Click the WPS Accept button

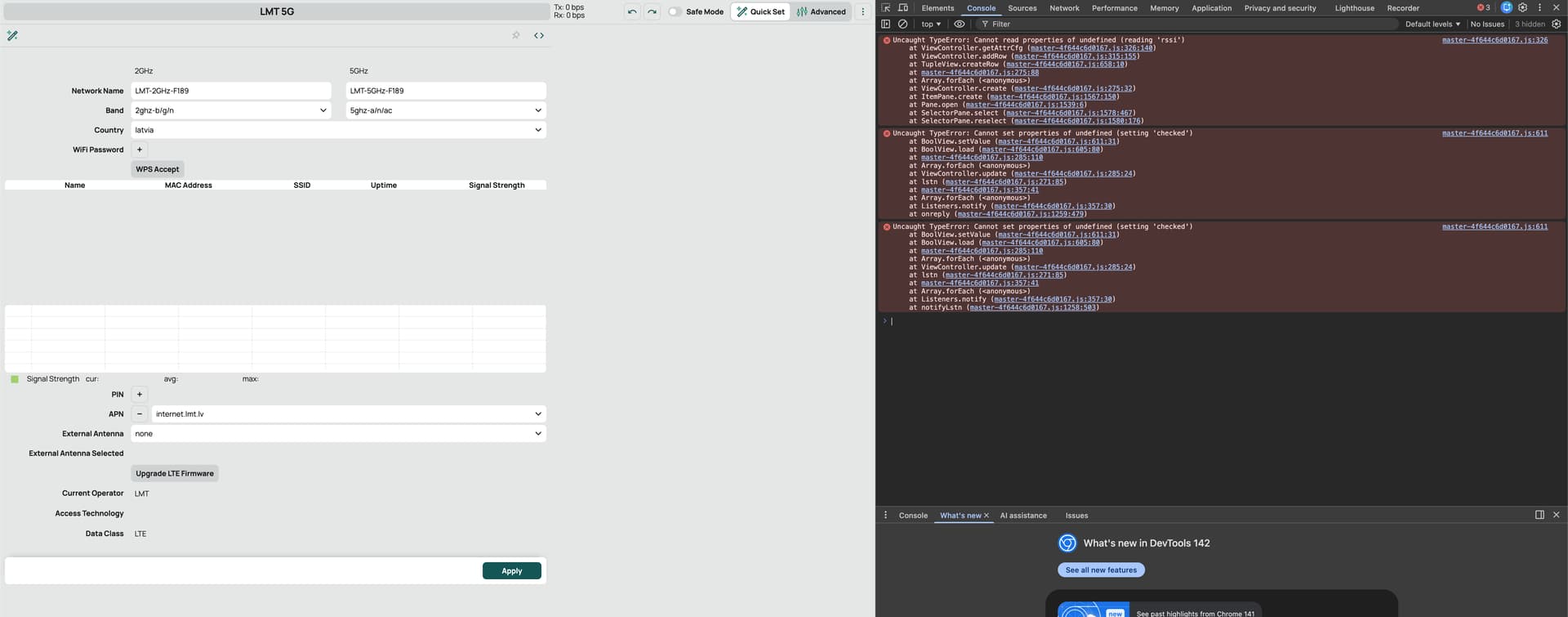(158, 169)
